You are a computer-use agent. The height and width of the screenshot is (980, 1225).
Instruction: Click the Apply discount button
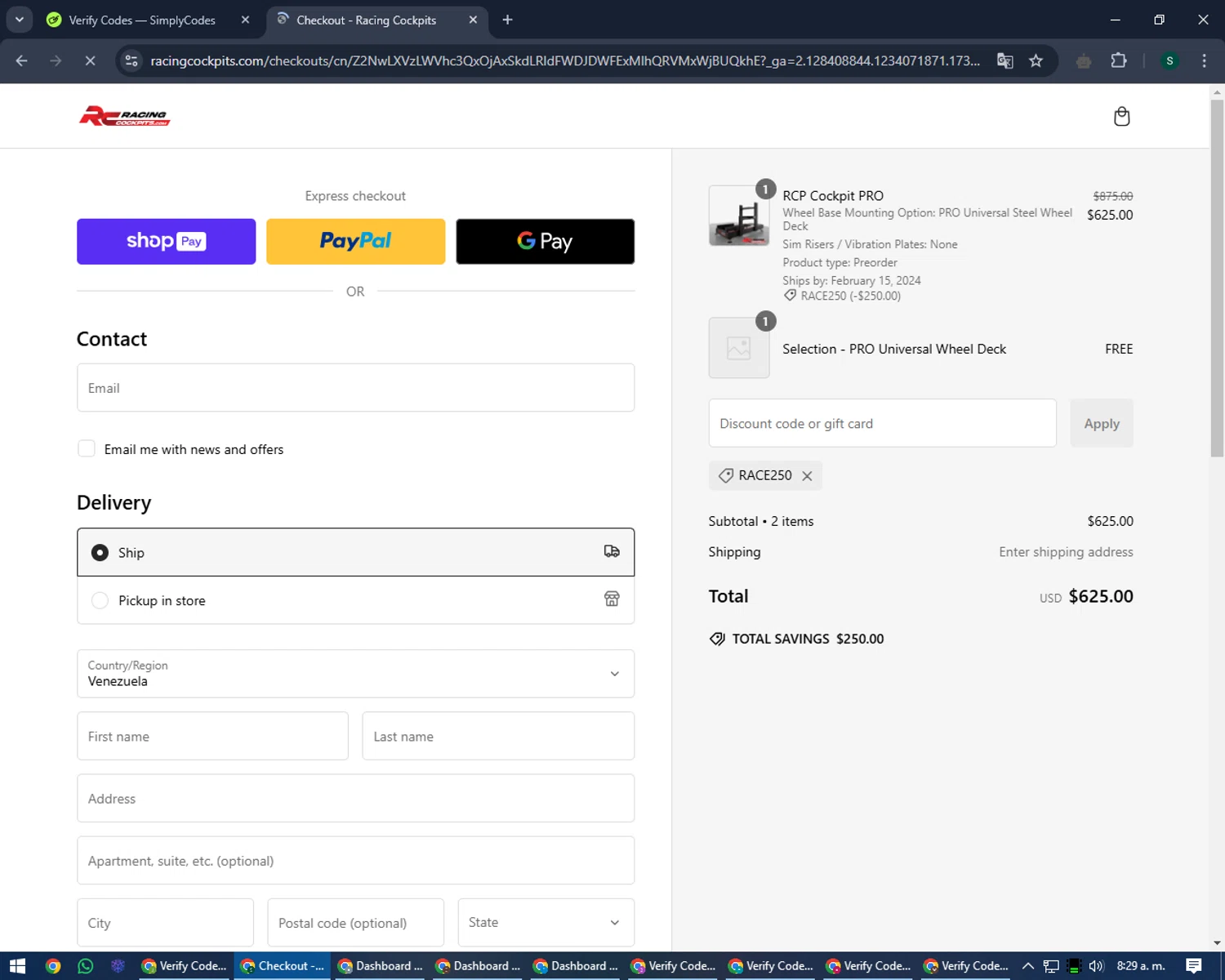(x=1101, y=423)
